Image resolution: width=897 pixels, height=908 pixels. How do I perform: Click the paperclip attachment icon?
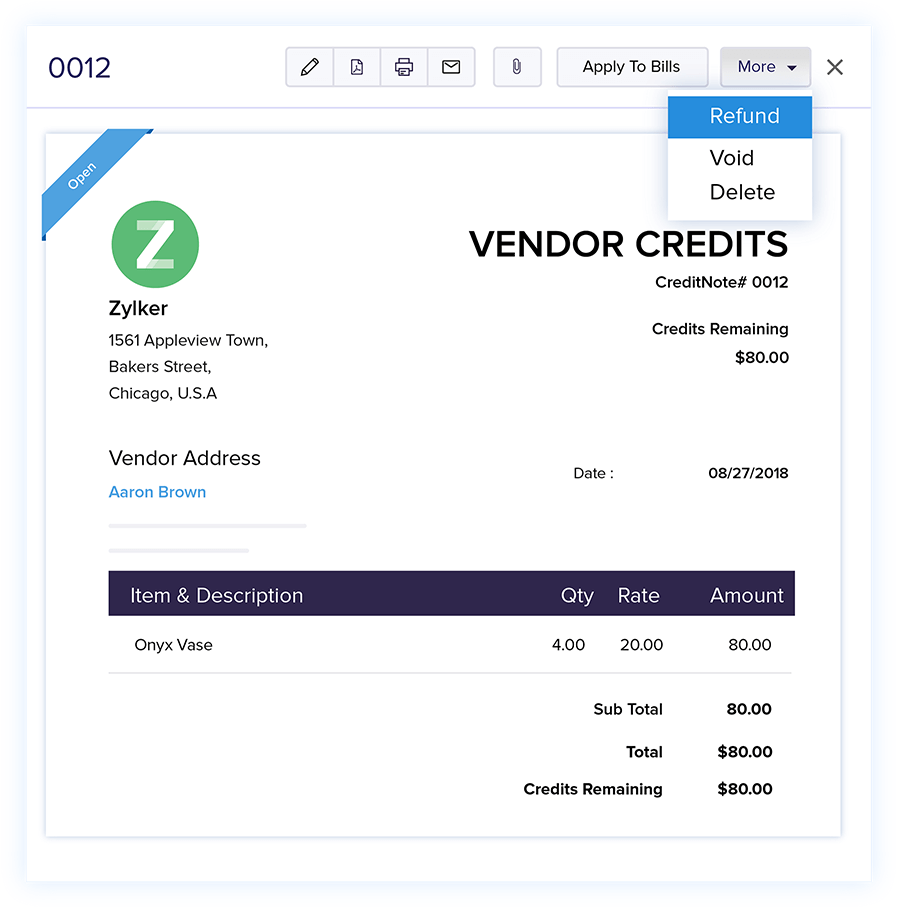[x=517, y=67]
